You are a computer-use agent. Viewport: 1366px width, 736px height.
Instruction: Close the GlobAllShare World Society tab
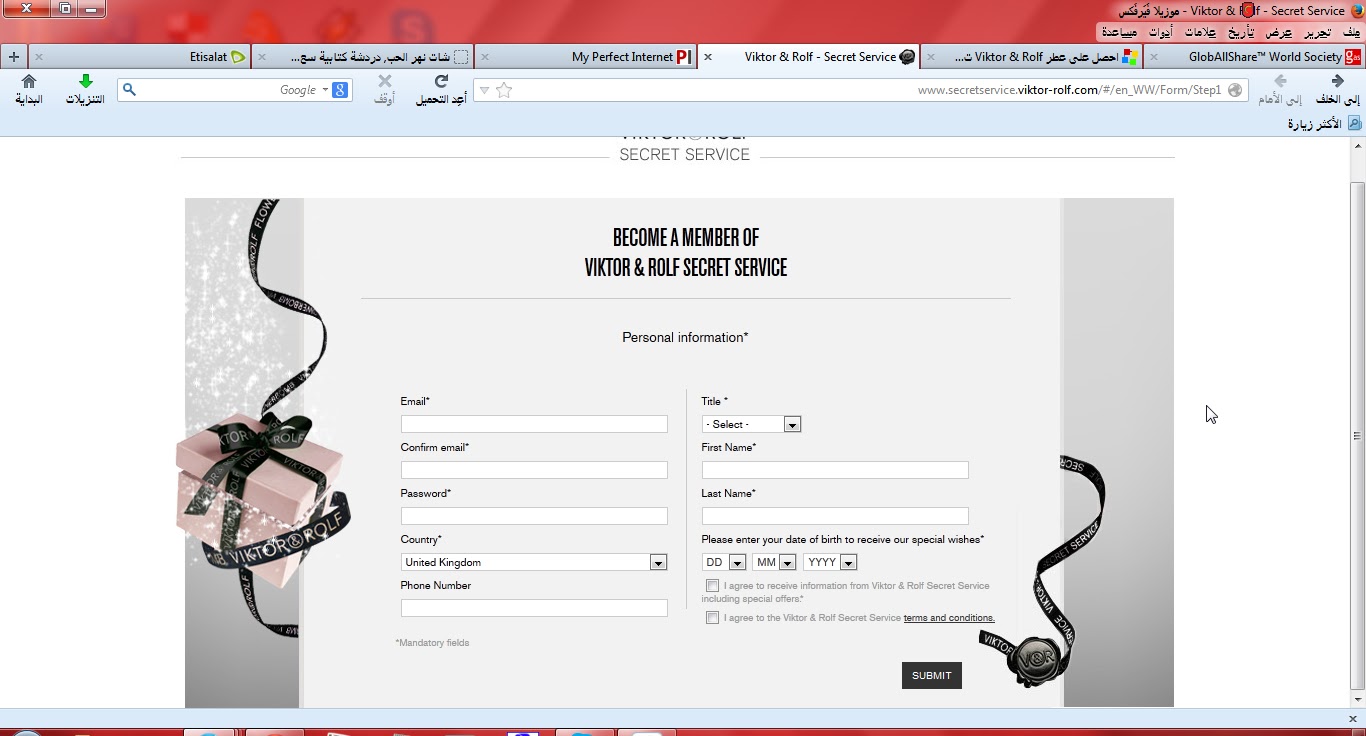1153,57
